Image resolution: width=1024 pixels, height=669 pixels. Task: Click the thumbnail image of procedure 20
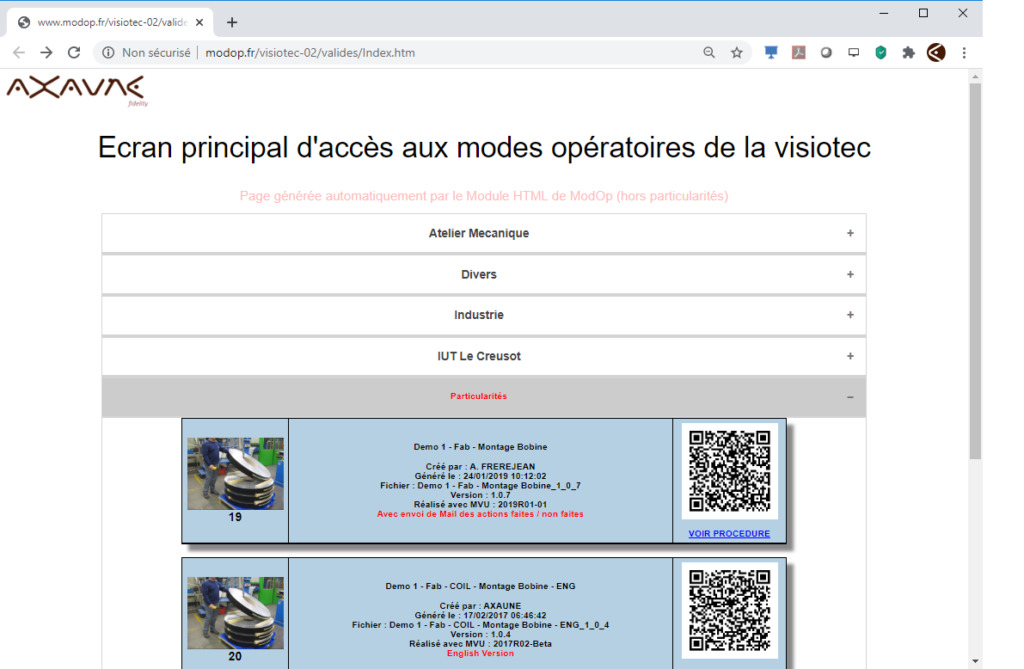click(235, 613)
